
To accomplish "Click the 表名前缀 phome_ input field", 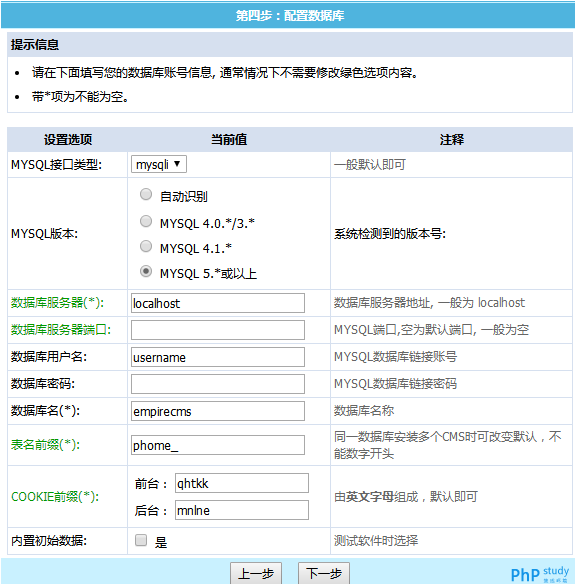I will (x=218, y=445).
